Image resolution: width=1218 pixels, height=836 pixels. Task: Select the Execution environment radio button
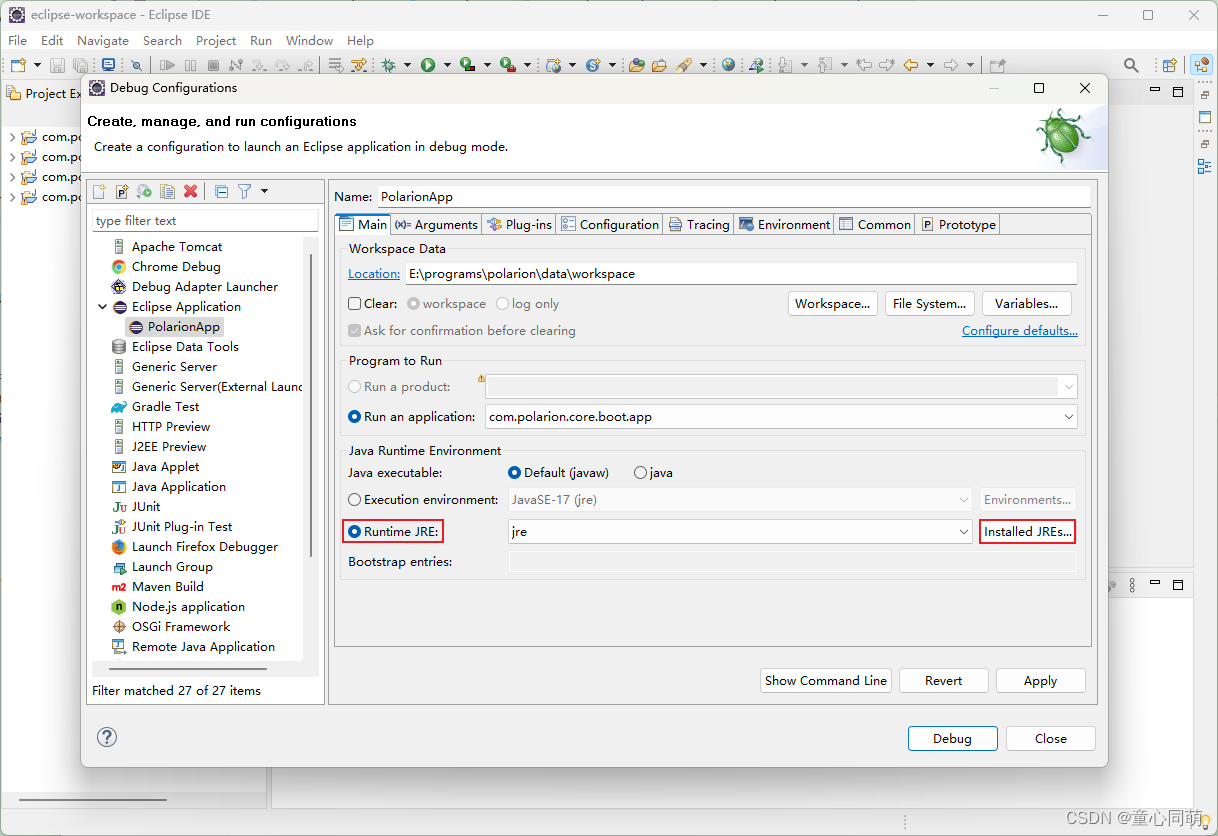click(x=354, y=499)
